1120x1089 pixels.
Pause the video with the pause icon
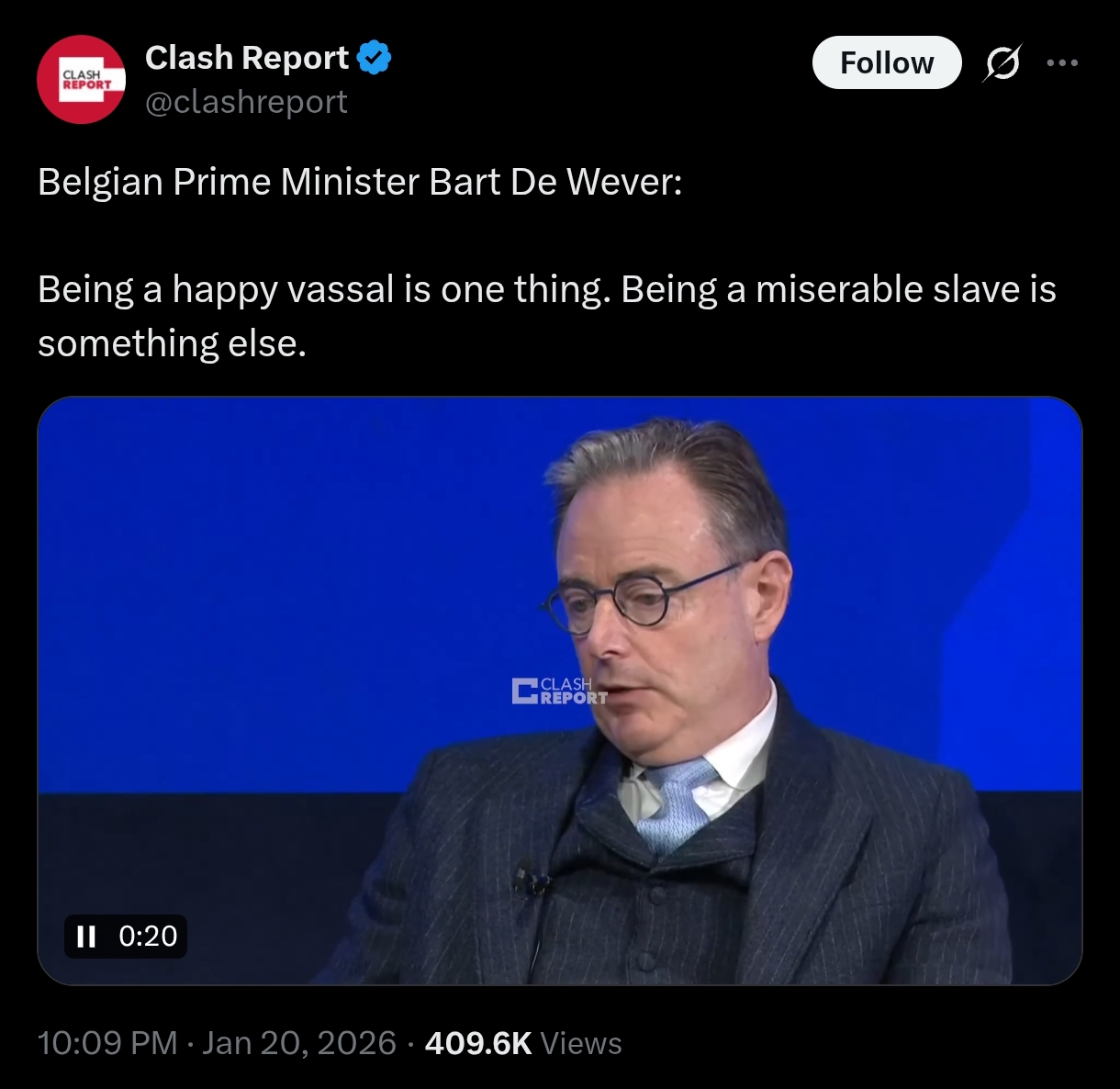coord(86,937)
